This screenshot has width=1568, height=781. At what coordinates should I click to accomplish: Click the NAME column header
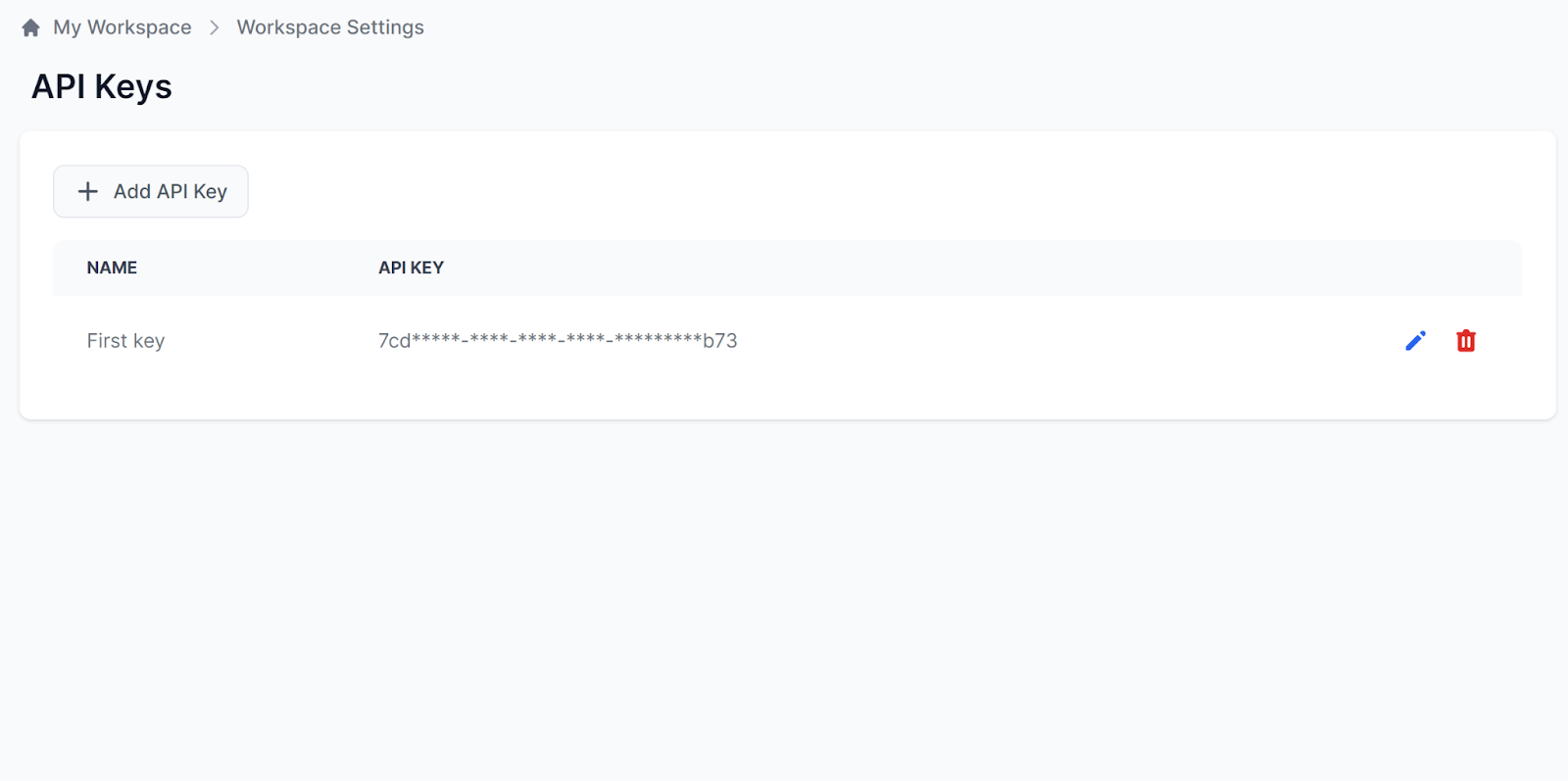(x=112, y=268)
